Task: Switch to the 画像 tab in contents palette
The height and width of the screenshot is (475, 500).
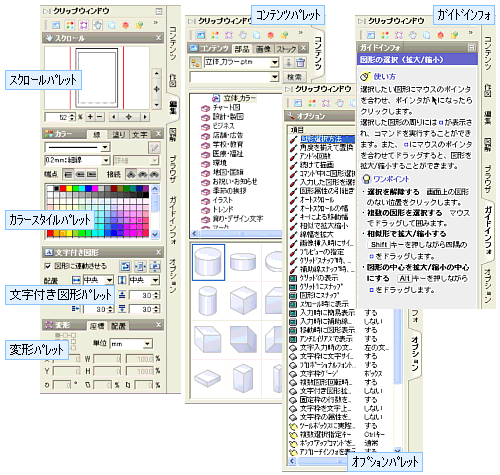Action: click(263, 49)
